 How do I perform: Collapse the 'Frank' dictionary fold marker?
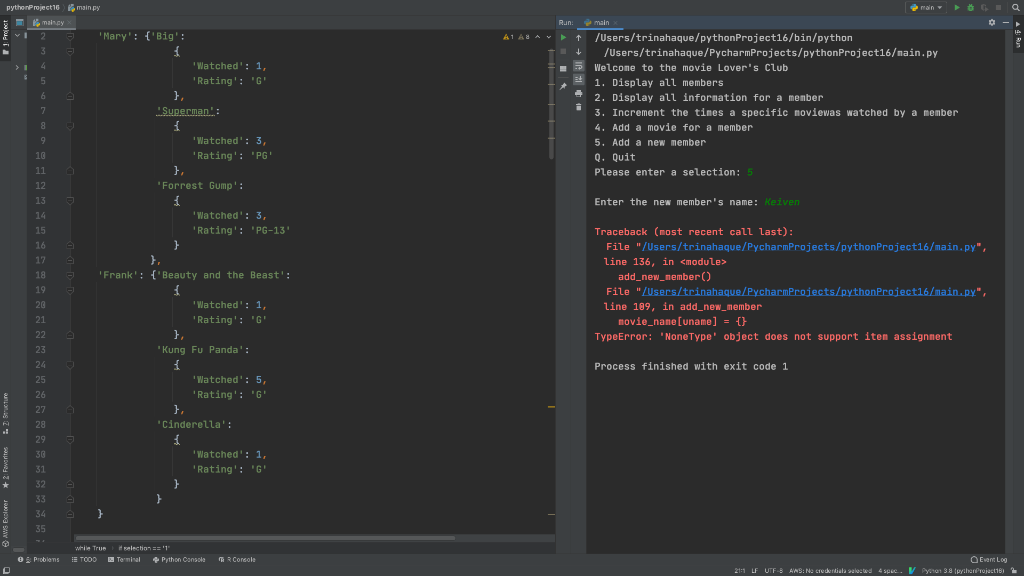click(72, 275)
